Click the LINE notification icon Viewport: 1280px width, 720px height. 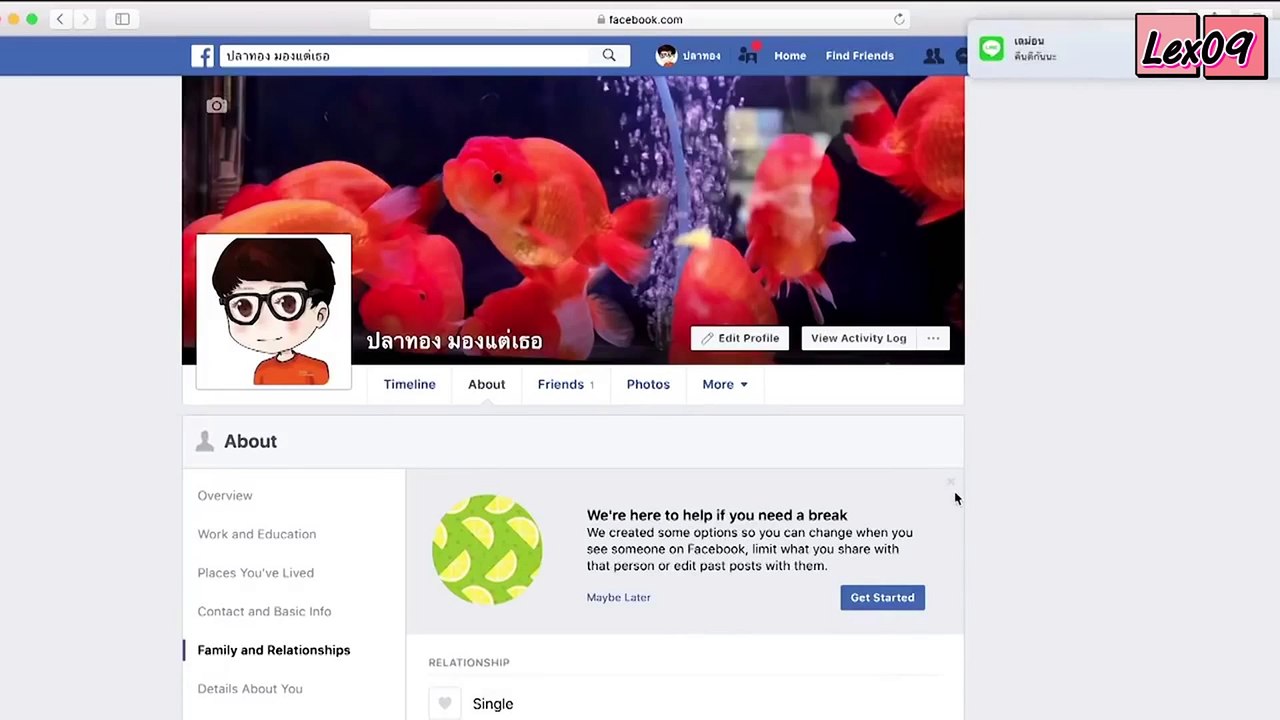(x=991, y=48)
